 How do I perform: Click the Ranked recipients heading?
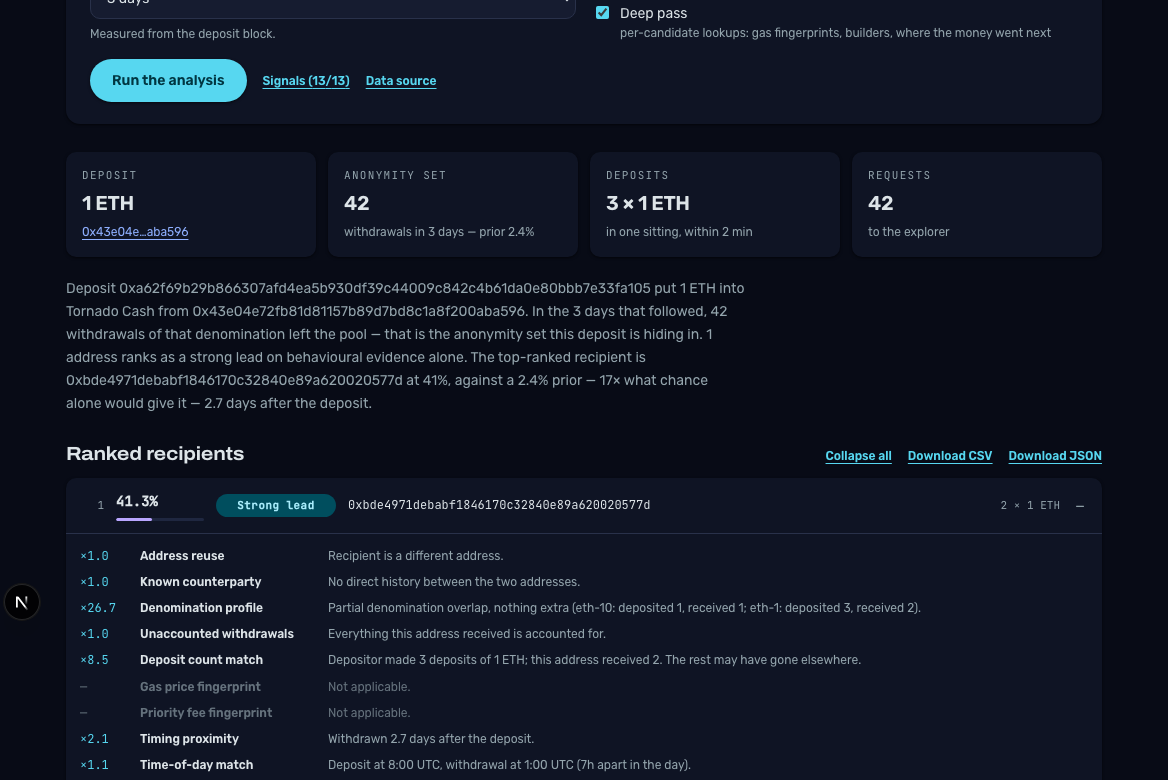click(x=155, y=454)
